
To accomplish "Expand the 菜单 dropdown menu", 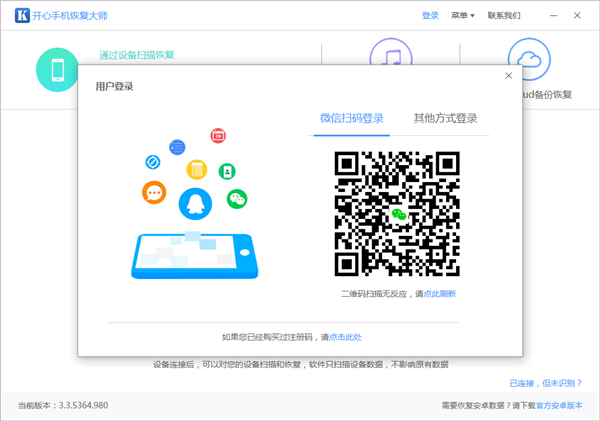I will [463, 16].
